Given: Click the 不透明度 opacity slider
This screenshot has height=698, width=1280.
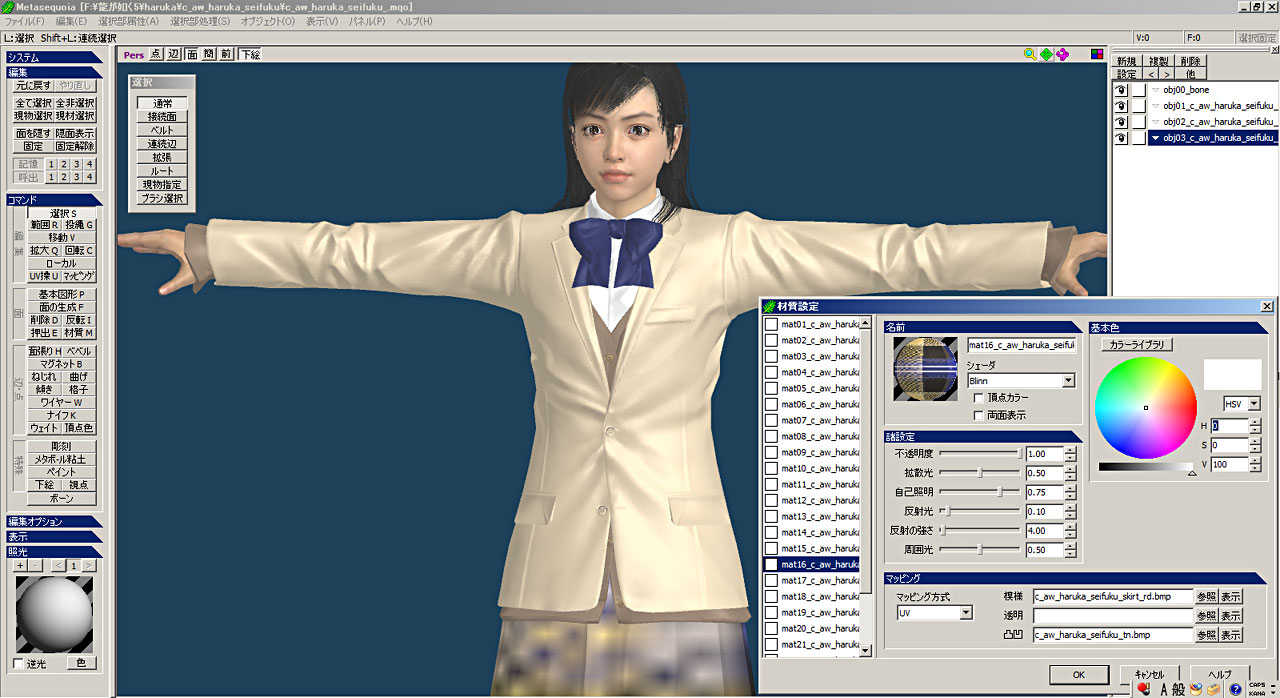Looking at the screenshot, I should [979, 454].
